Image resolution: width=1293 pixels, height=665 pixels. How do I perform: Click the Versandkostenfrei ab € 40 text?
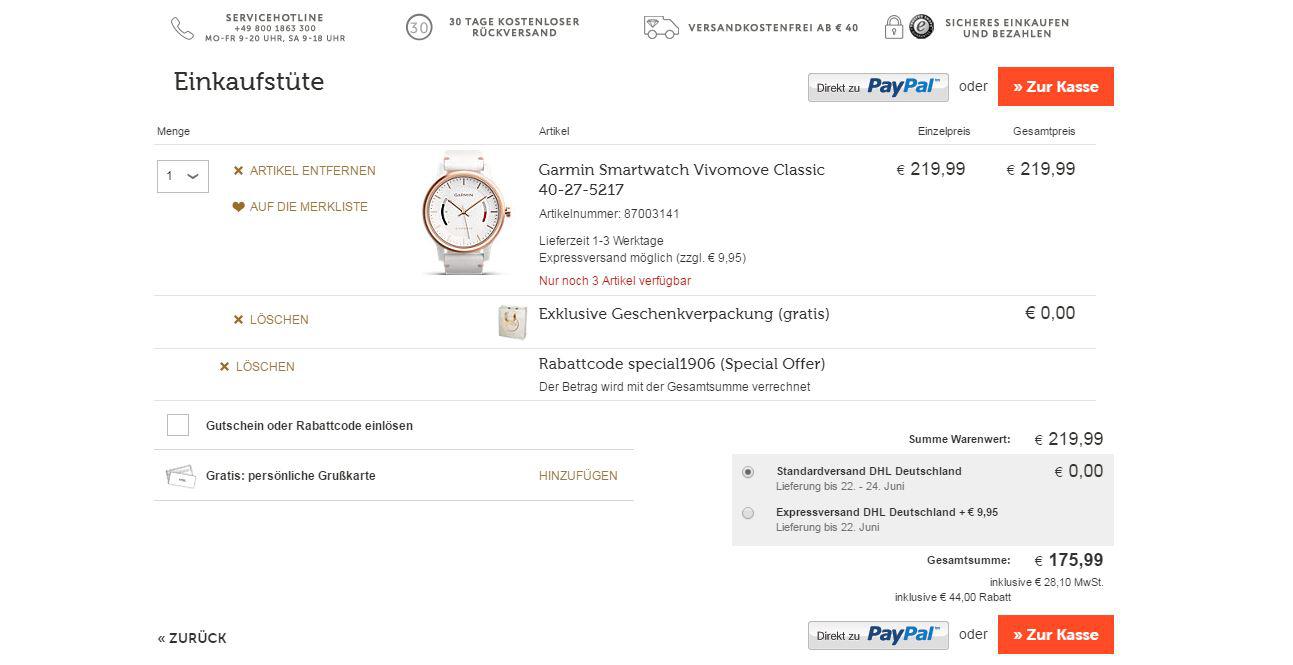tap(773, 28)
